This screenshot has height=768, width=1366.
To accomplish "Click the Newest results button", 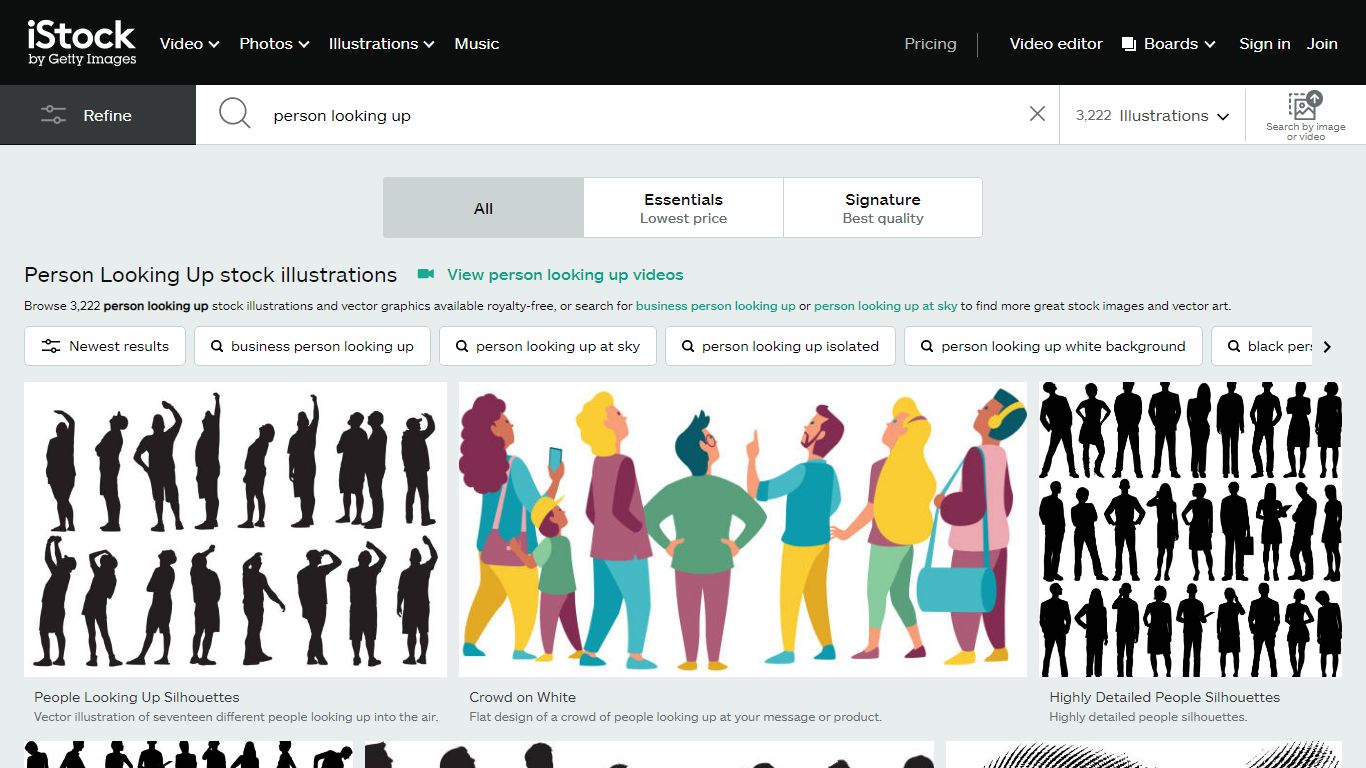I will [105, 346].
